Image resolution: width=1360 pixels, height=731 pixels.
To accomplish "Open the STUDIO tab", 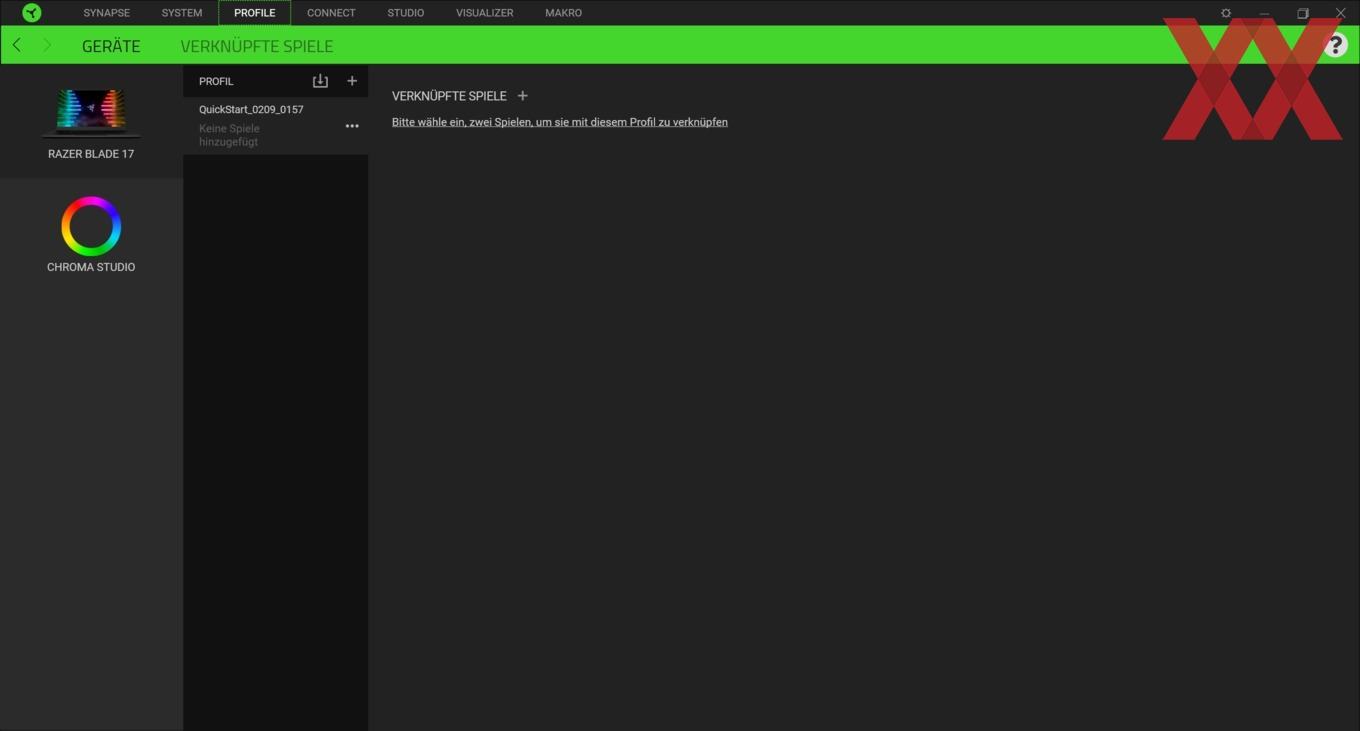I will 406,13.
